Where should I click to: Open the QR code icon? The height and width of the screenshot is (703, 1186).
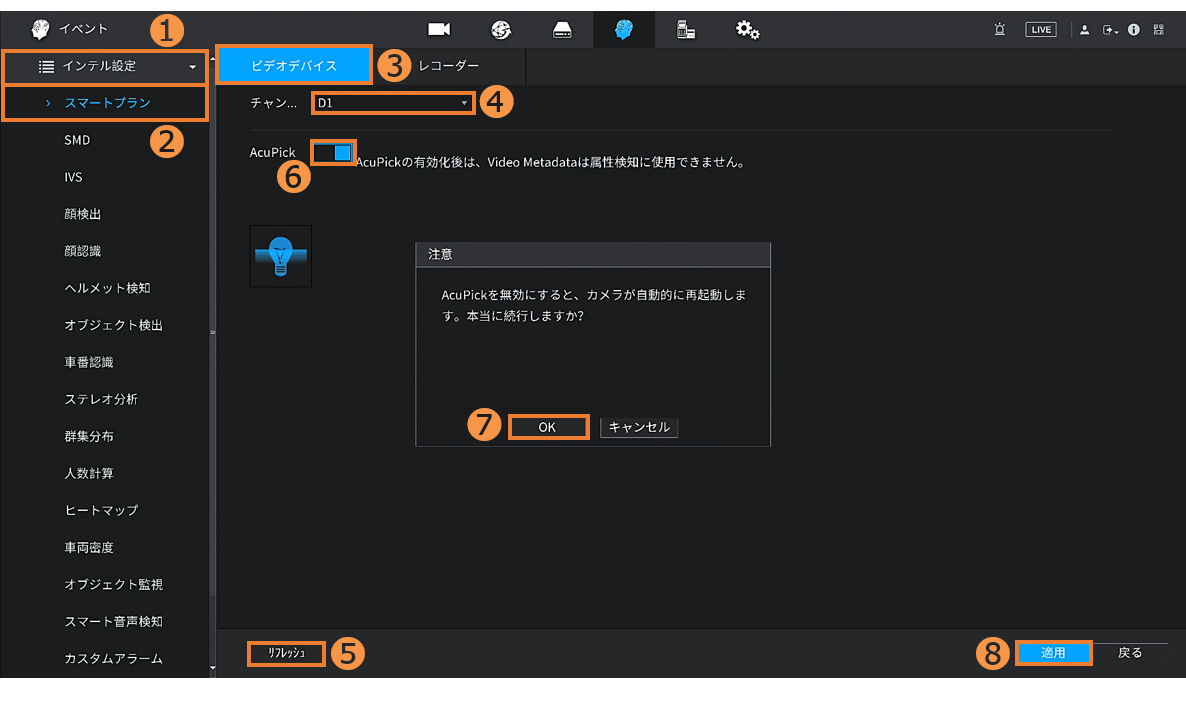(x=1158, y=30)
